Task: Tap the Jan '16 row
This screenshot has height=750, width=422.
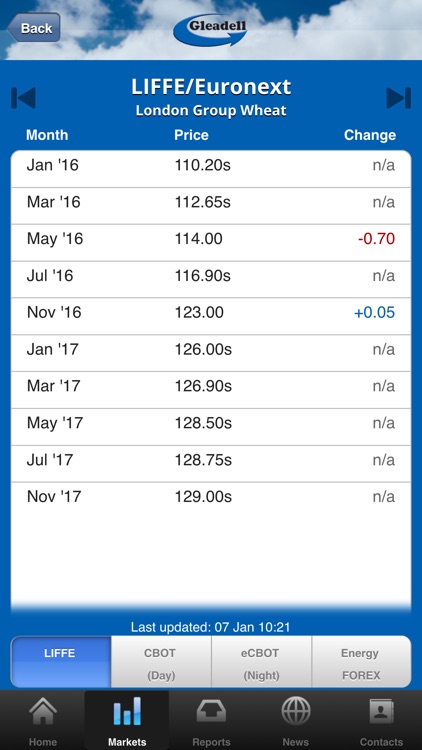Action: tap(211, 165)
